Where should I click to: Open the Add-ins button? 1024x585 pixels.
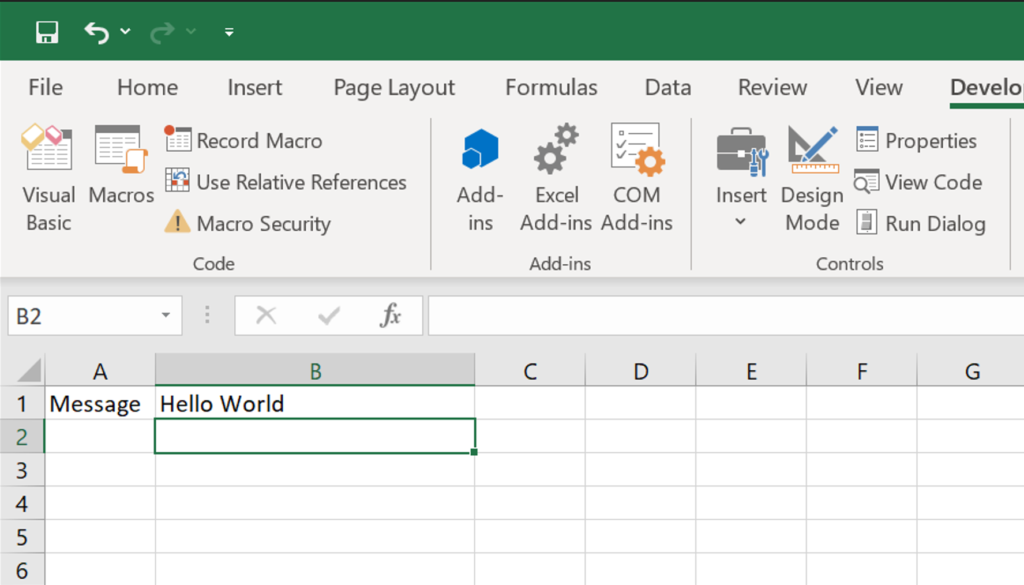click(x=480, y=178)
